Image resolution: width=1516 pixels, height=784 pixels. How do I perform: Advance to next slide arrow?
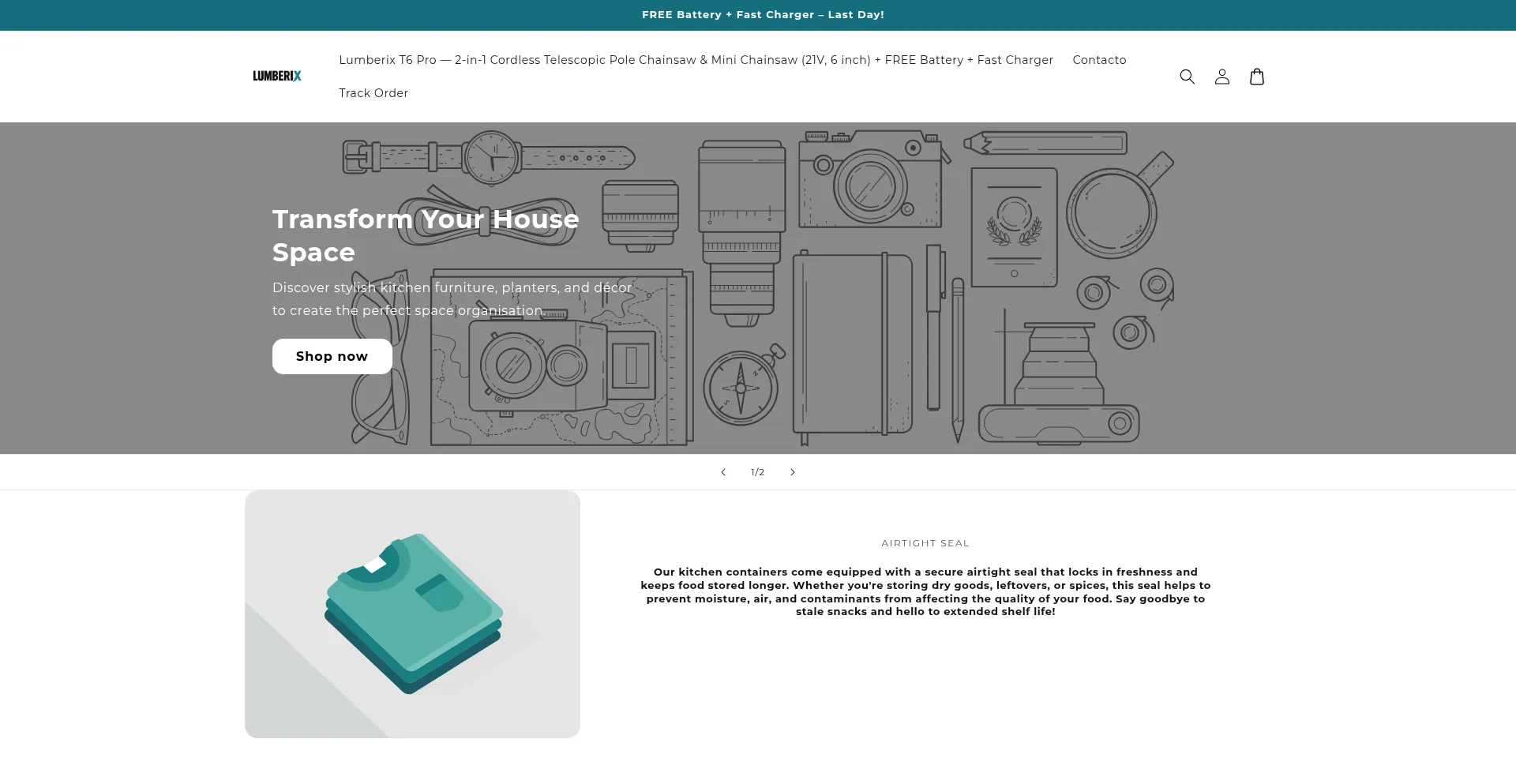(x=792, y=472)
